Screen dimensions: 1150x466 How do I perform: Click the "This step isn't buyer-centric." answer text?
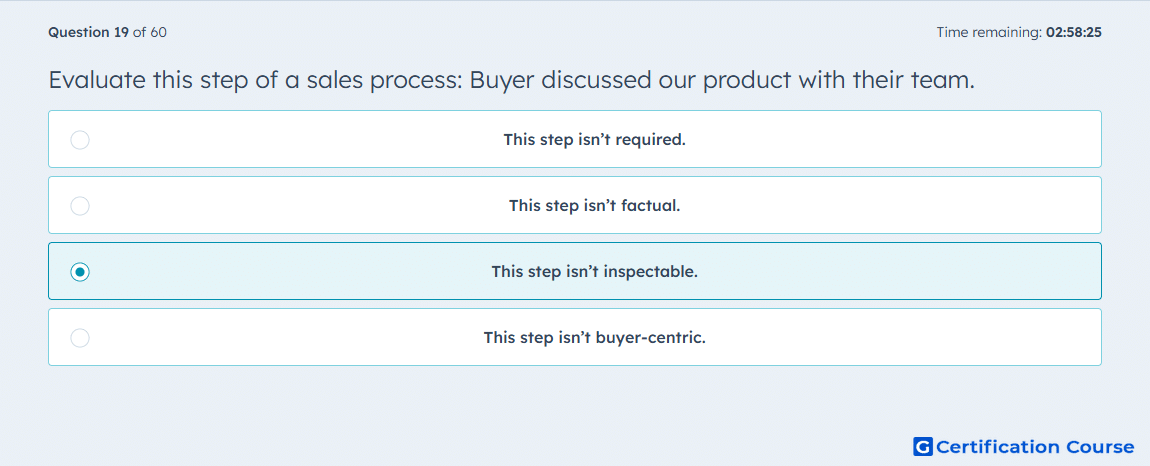595,338
